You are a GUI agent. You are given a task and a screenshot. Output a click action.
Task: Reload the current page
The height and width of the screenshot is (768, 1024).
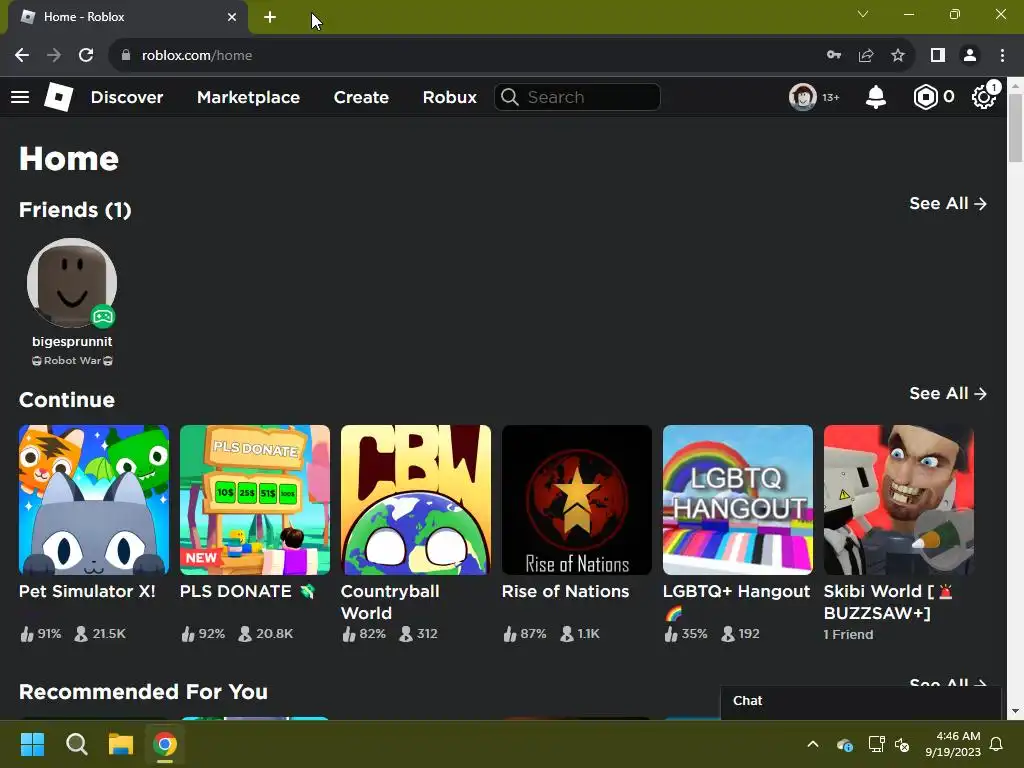pyautogui.click(x=86, y=56)
